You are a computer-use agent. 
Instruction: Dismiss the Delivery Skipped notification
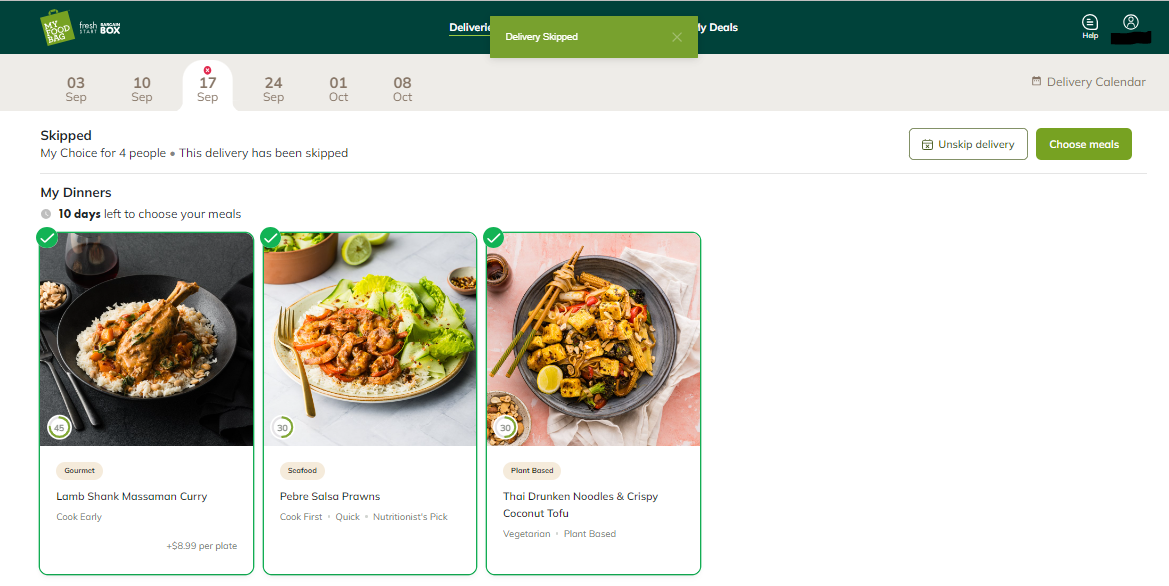tap(677, 37)
